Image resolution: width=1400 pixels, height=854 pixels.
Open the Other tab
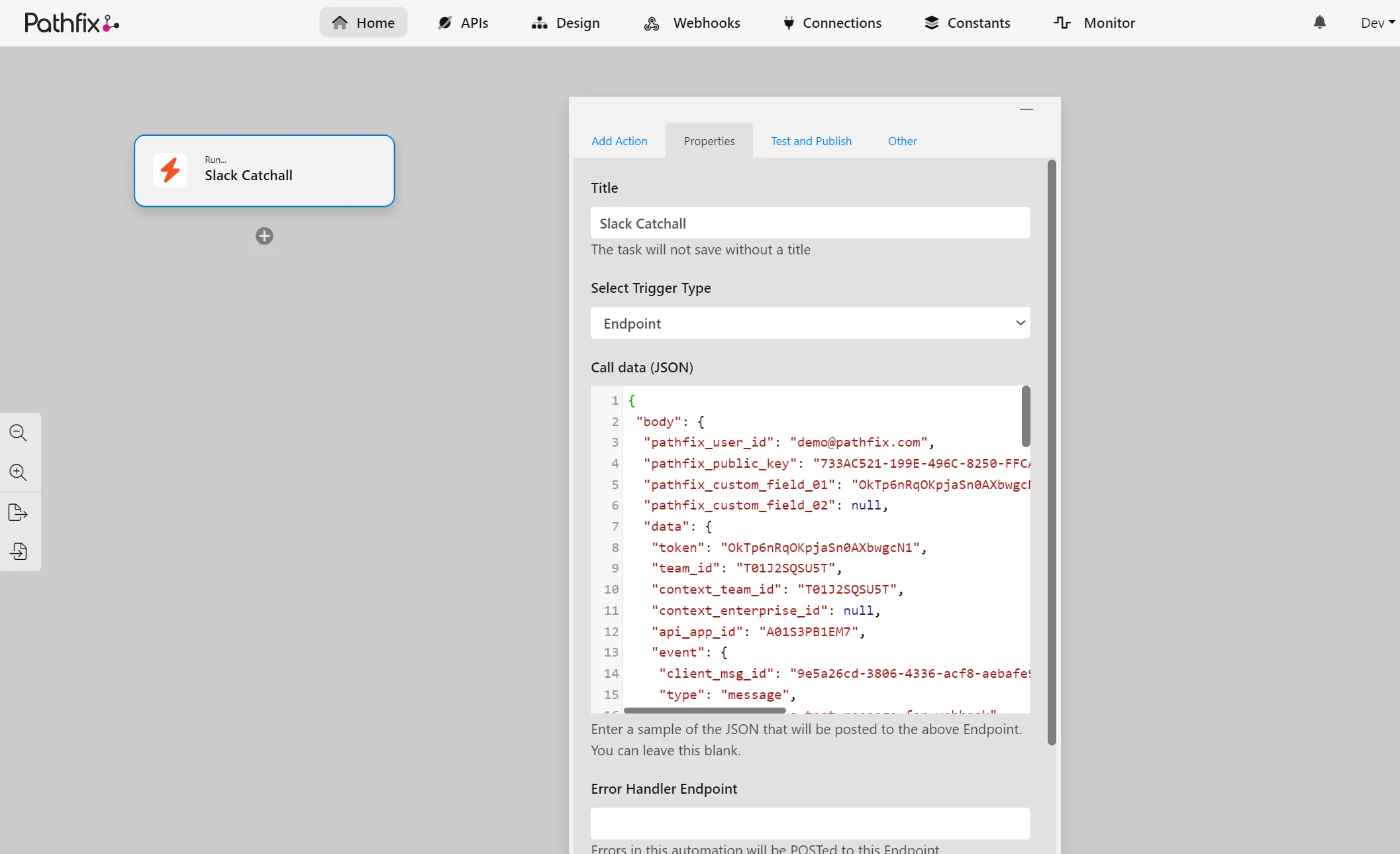903,141
